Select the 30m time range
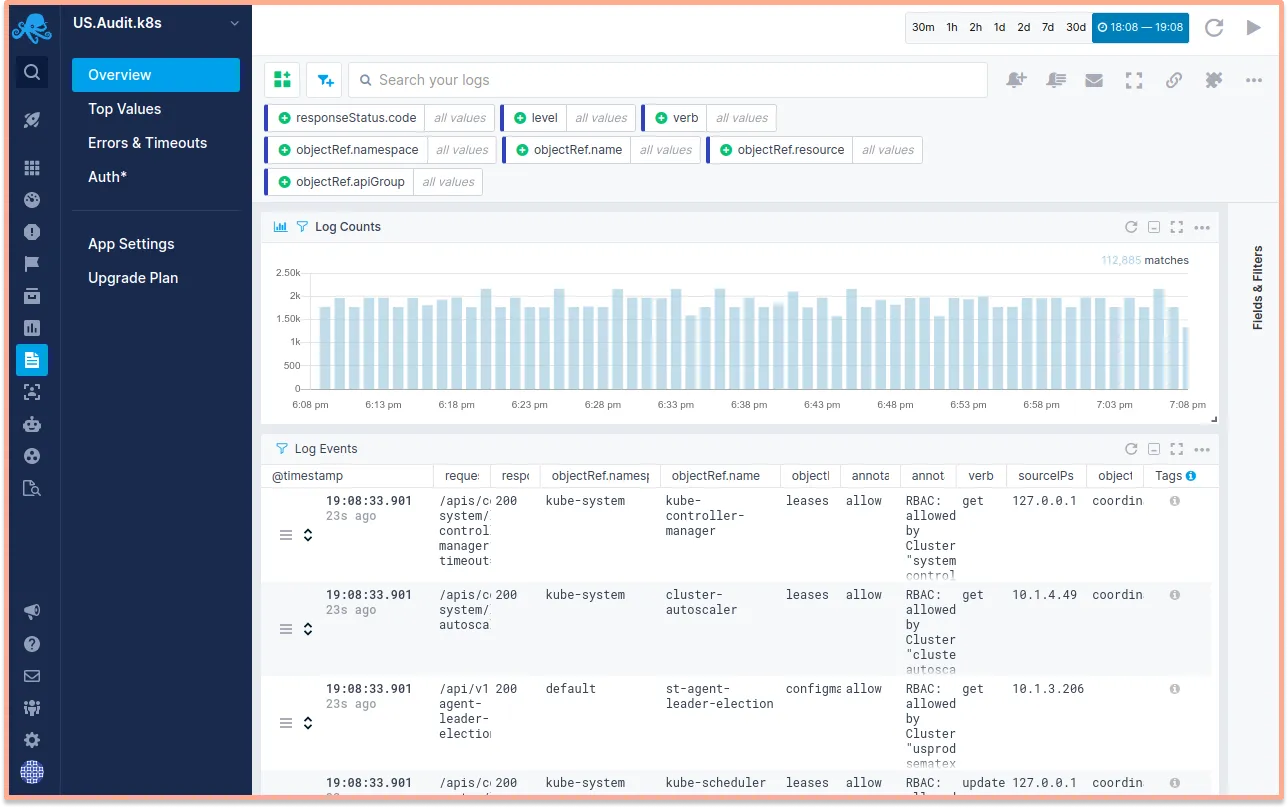 [x=923, y=28]
